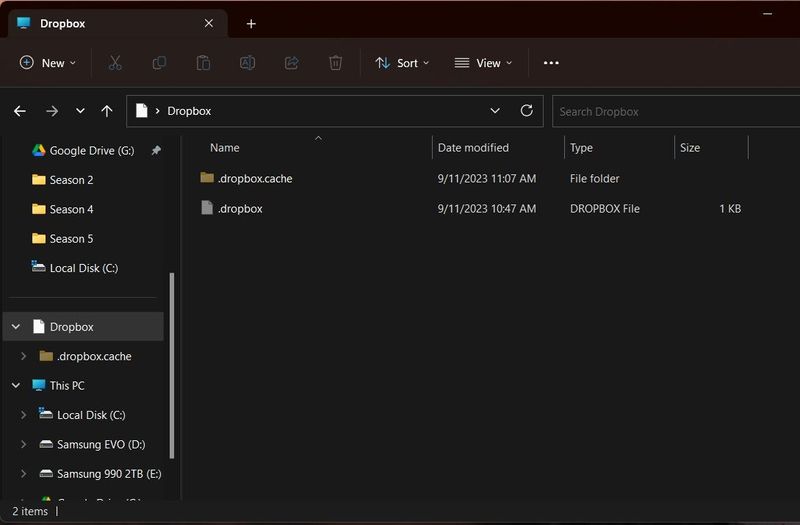Click the Search Dropbox input field
Viewport: 800px width, 525px height.
670,111
